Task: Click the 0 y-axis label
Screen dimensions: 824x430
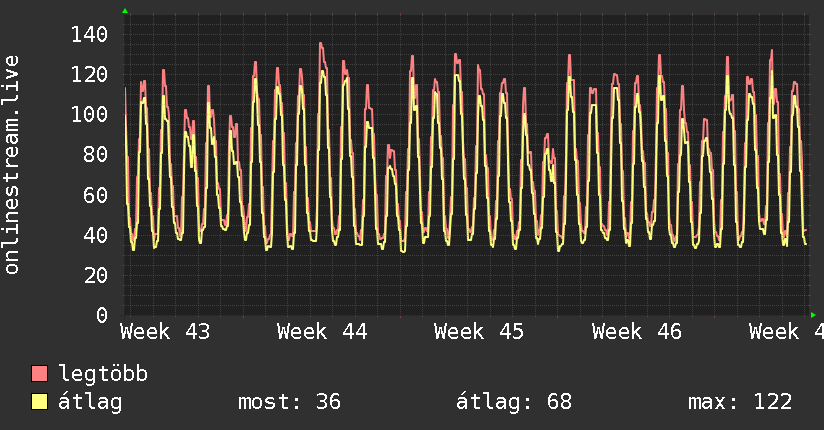Action: point(102,315)
